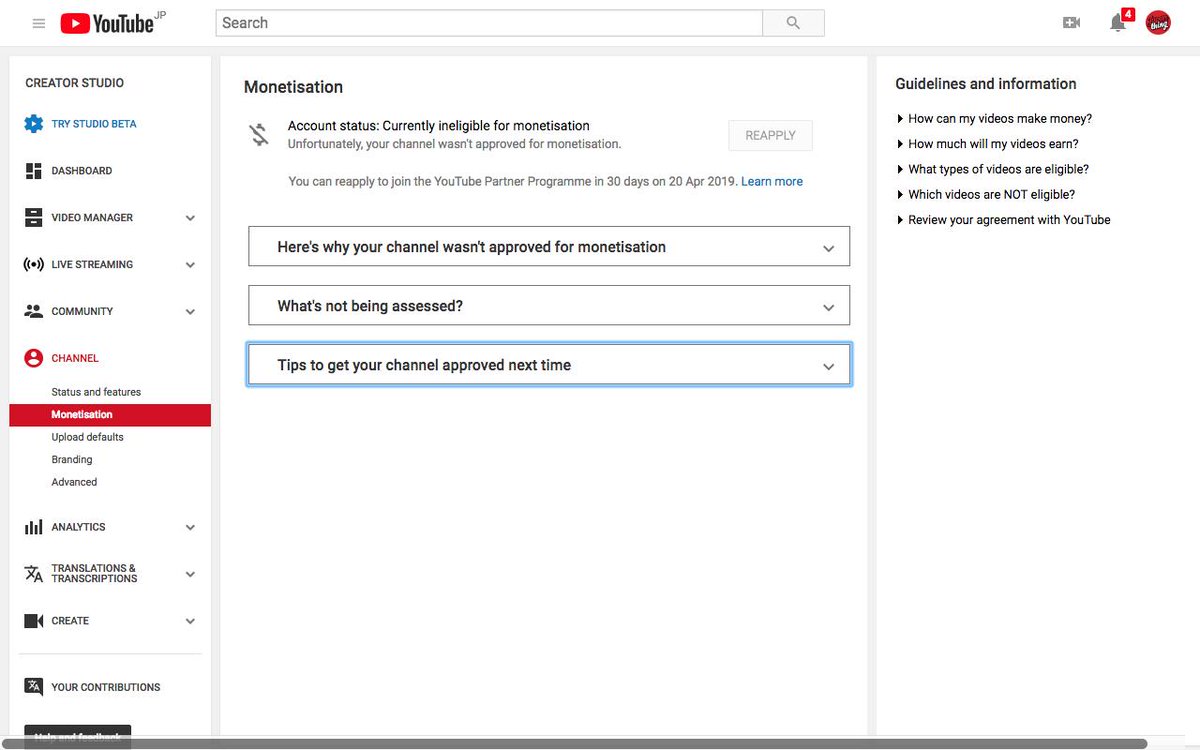
Task: Click Try Studio Beta link
Action: [x=94, y=124]
